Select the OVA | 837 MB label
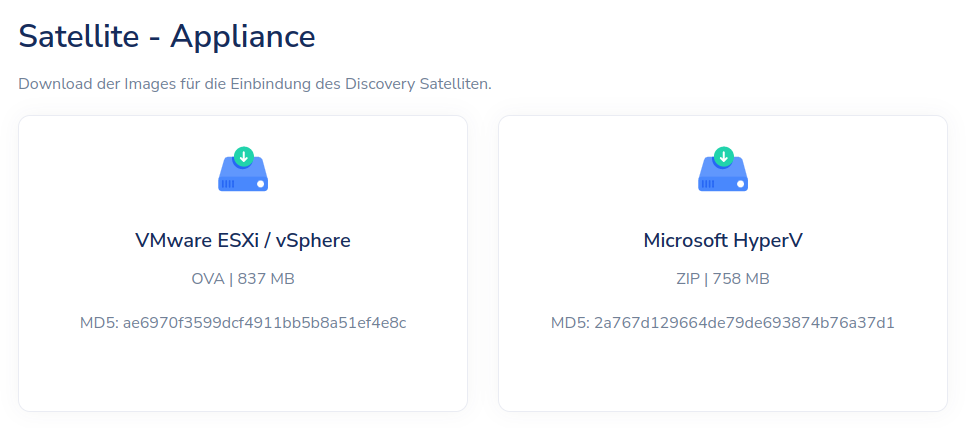Viewport: 970px width, 428px height. 243,278
